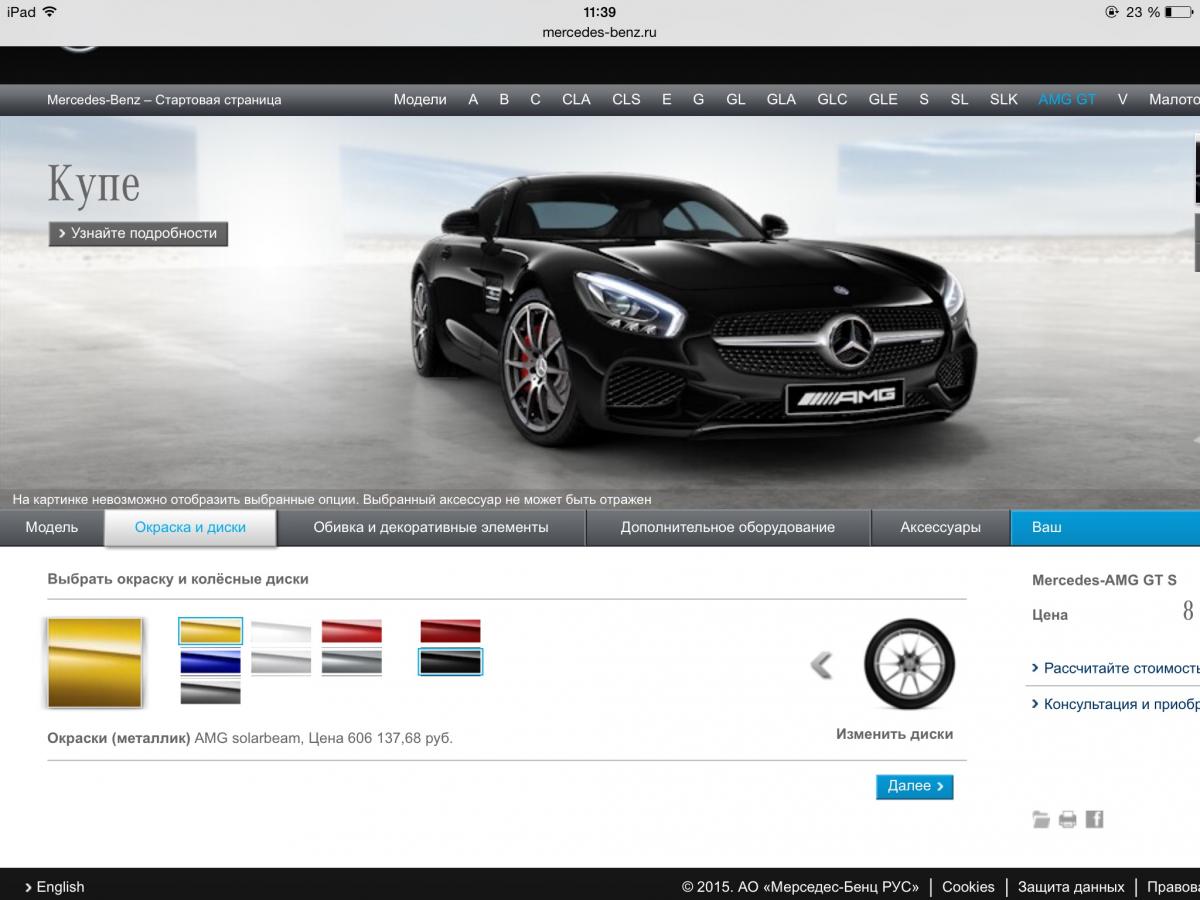
Task: Open GLC in the model bar
Action: [832, 99]
